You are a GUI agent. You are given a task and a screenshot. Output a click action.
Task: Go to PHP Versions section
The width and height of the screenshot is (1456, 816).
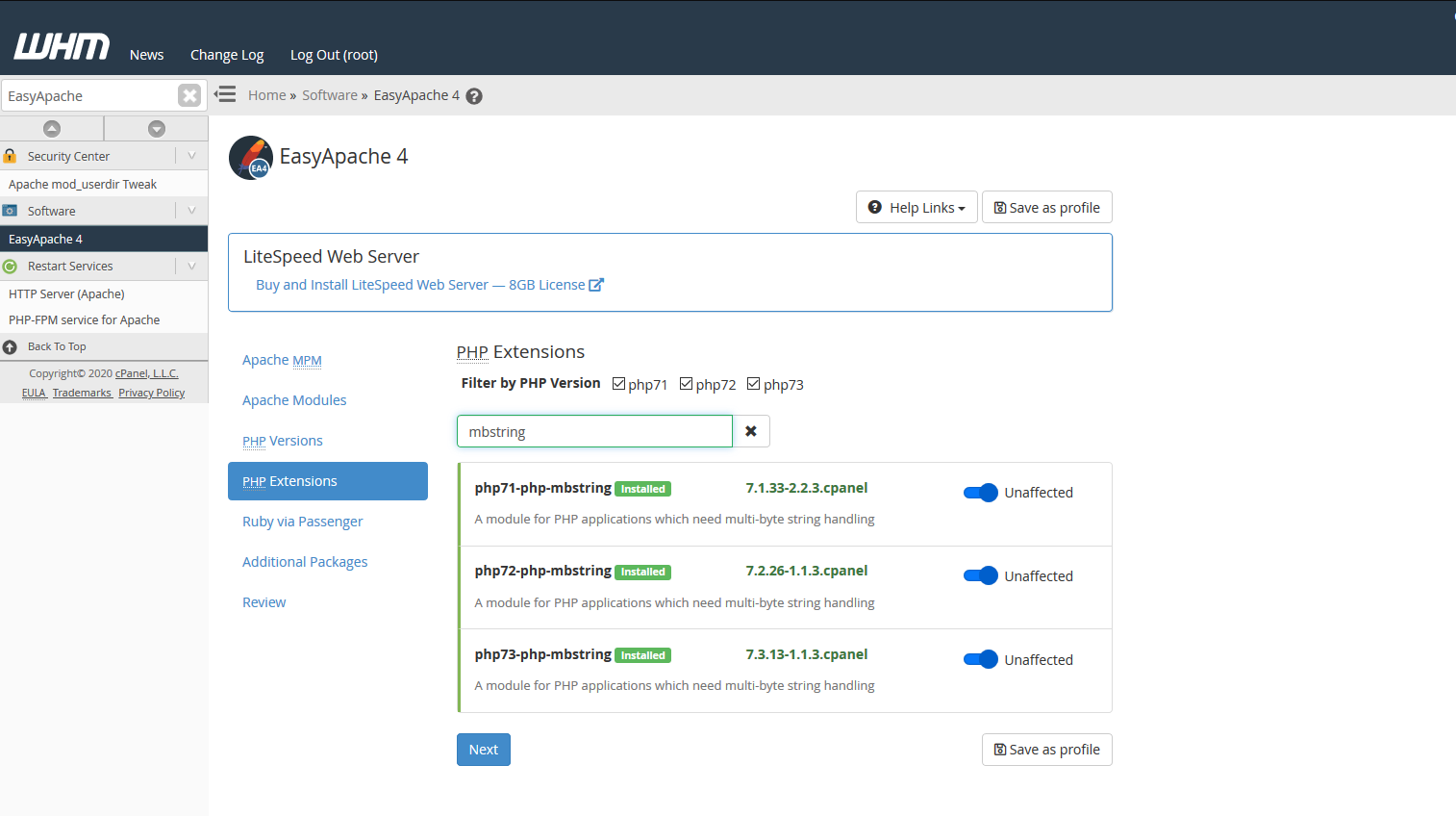(283, 441)
